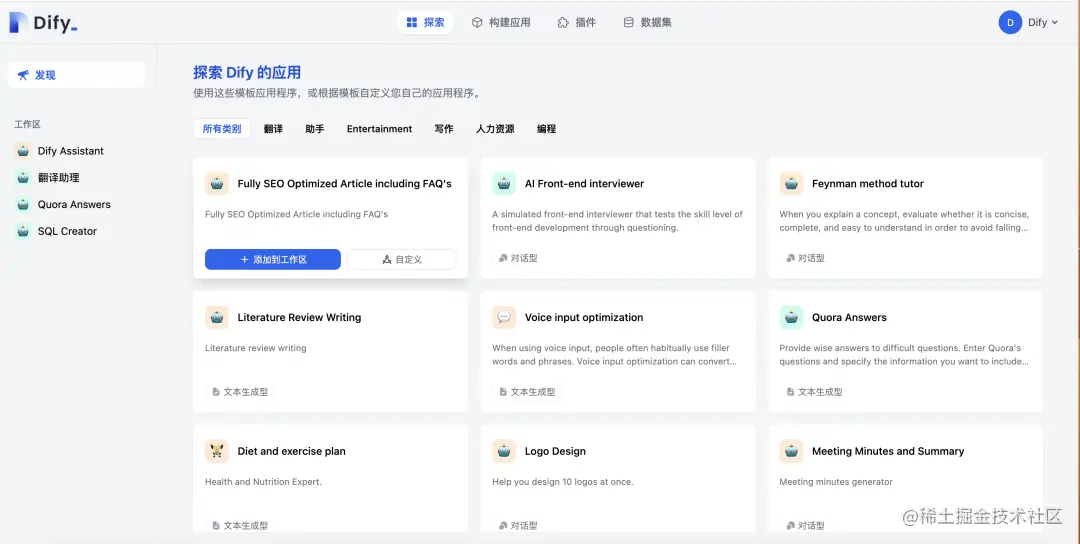Click the Meeting minutes generator description

[835, 482]
